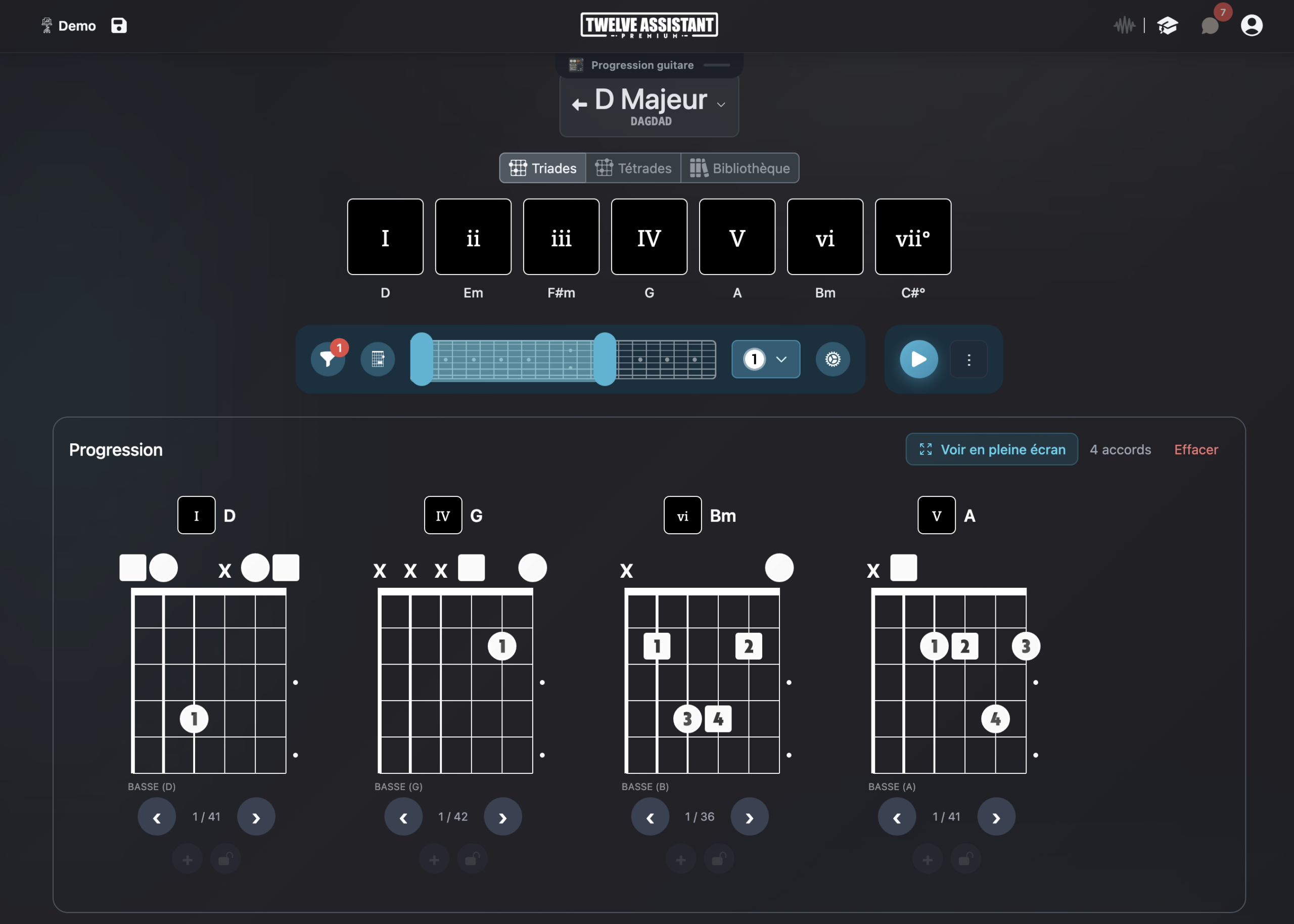1294x924 pixels.
Task: Click the back arrow beside D Majeur
Action: pyautogui.click(x=579, y=104)
